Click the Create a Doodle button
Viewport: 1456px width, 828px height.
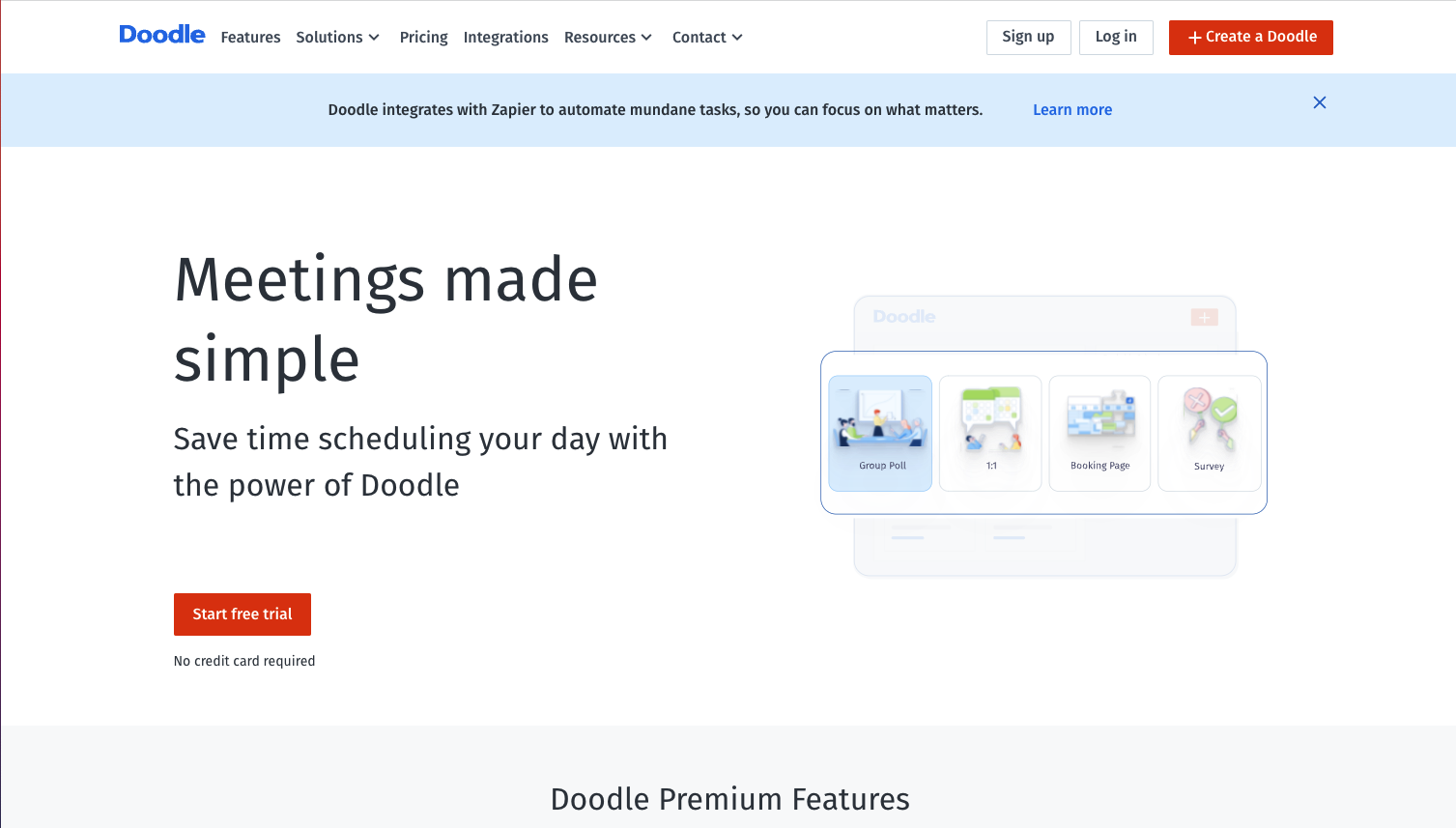(x=1251, y=37)
